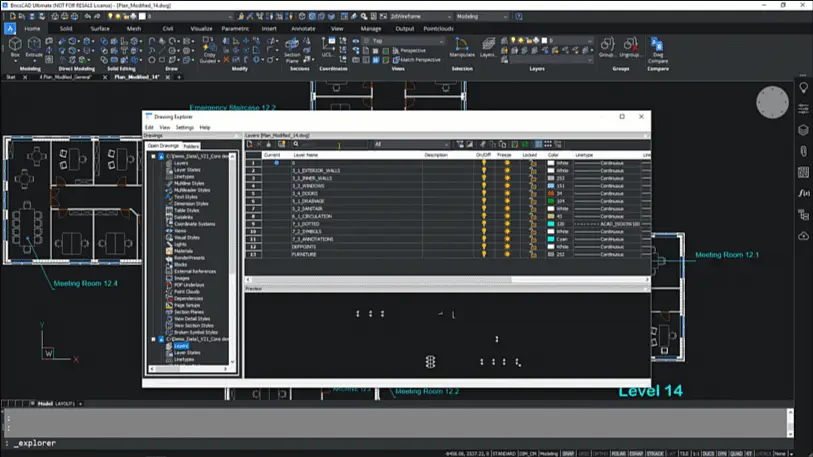Image resolution: width=813 pixels, height=457 pixels.
Task: Click Match Perspective button
Action: [x=416, y=60]
